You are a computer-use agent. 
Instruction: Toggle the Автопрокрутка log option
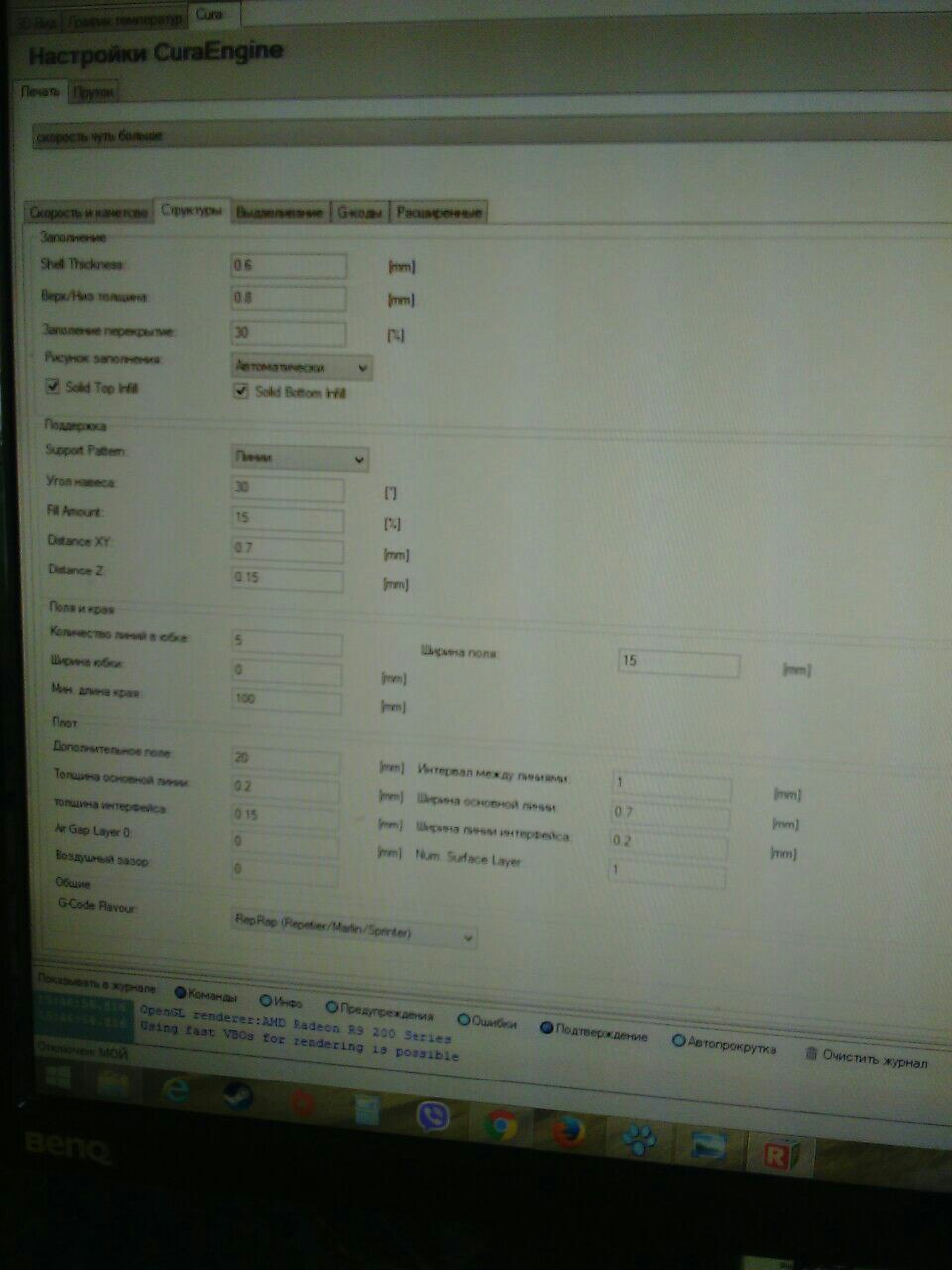tap(678, 1041)
